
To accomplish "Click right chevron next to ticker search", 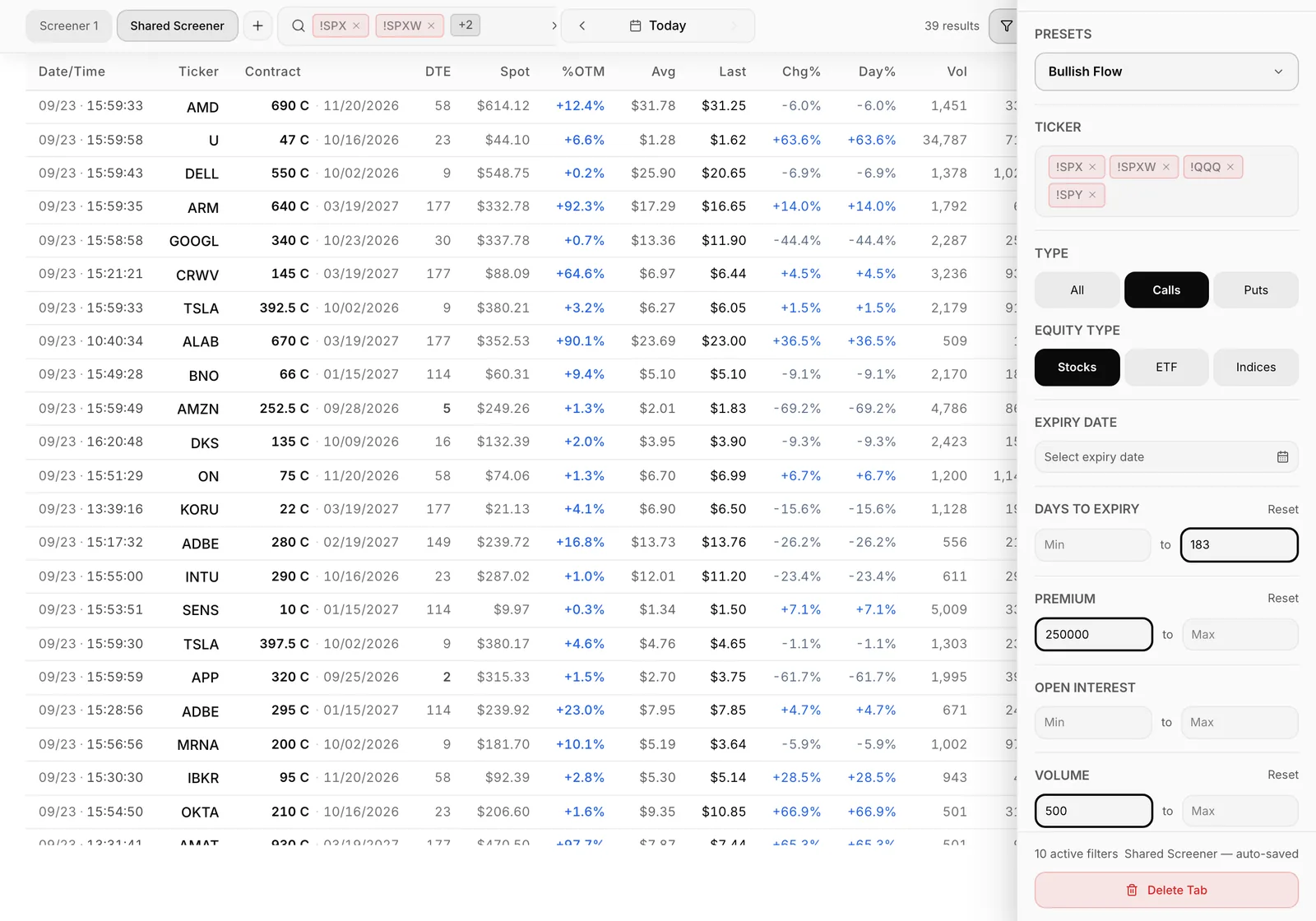I will click(554, 25).
